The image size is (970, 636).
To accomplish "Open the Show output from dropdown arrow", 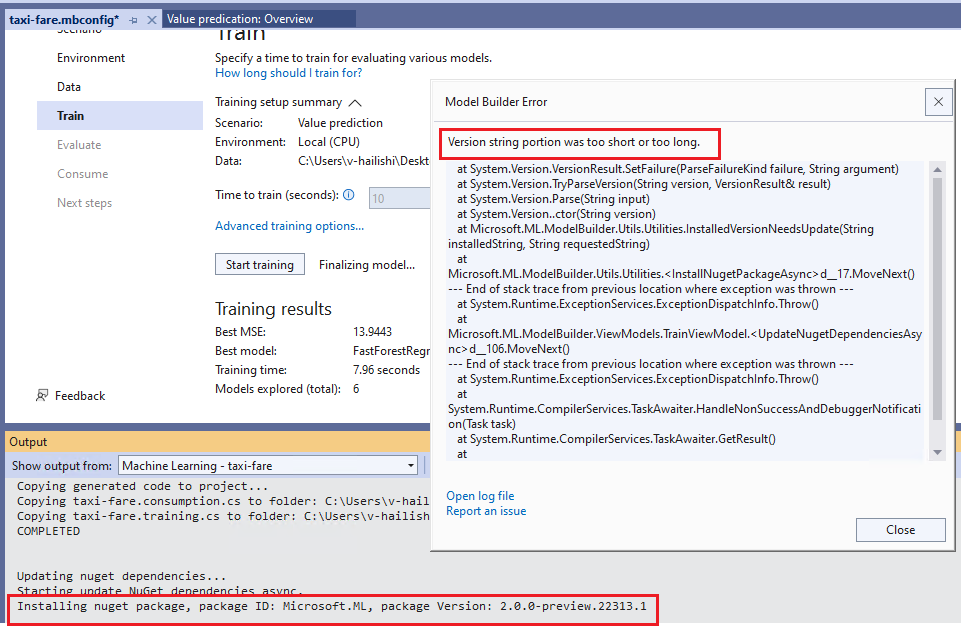I will (x=409, y=465).
